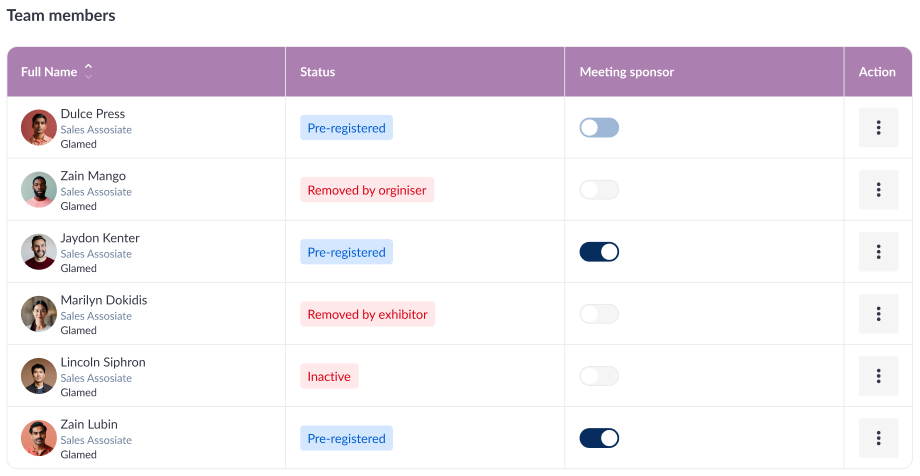Toggle meeting sponsor for Zain Mango

599,190
